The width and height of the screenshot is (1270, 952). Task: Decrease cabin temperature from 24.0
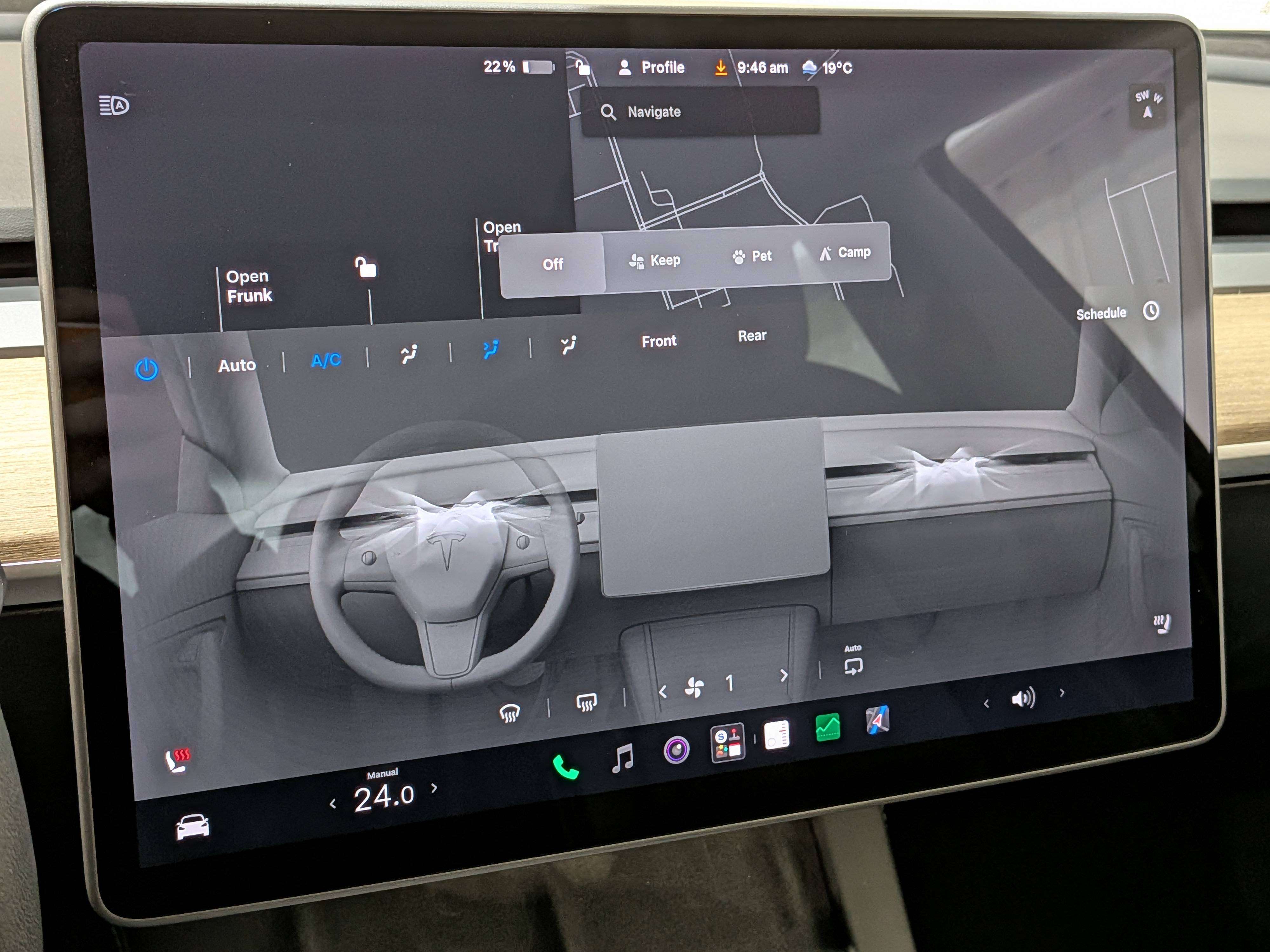coord(333,804)
